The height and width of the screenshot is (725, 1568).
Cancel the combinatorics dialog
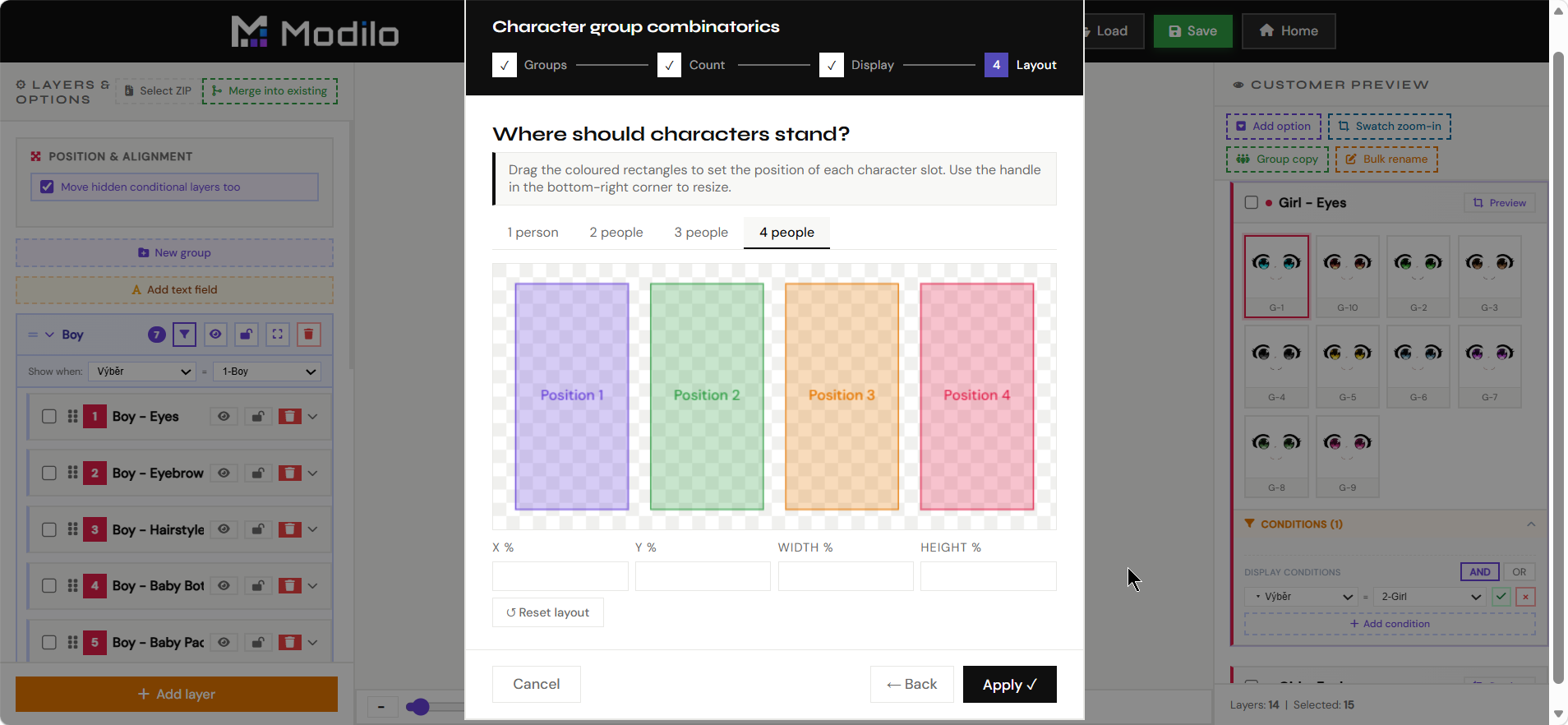537,685
